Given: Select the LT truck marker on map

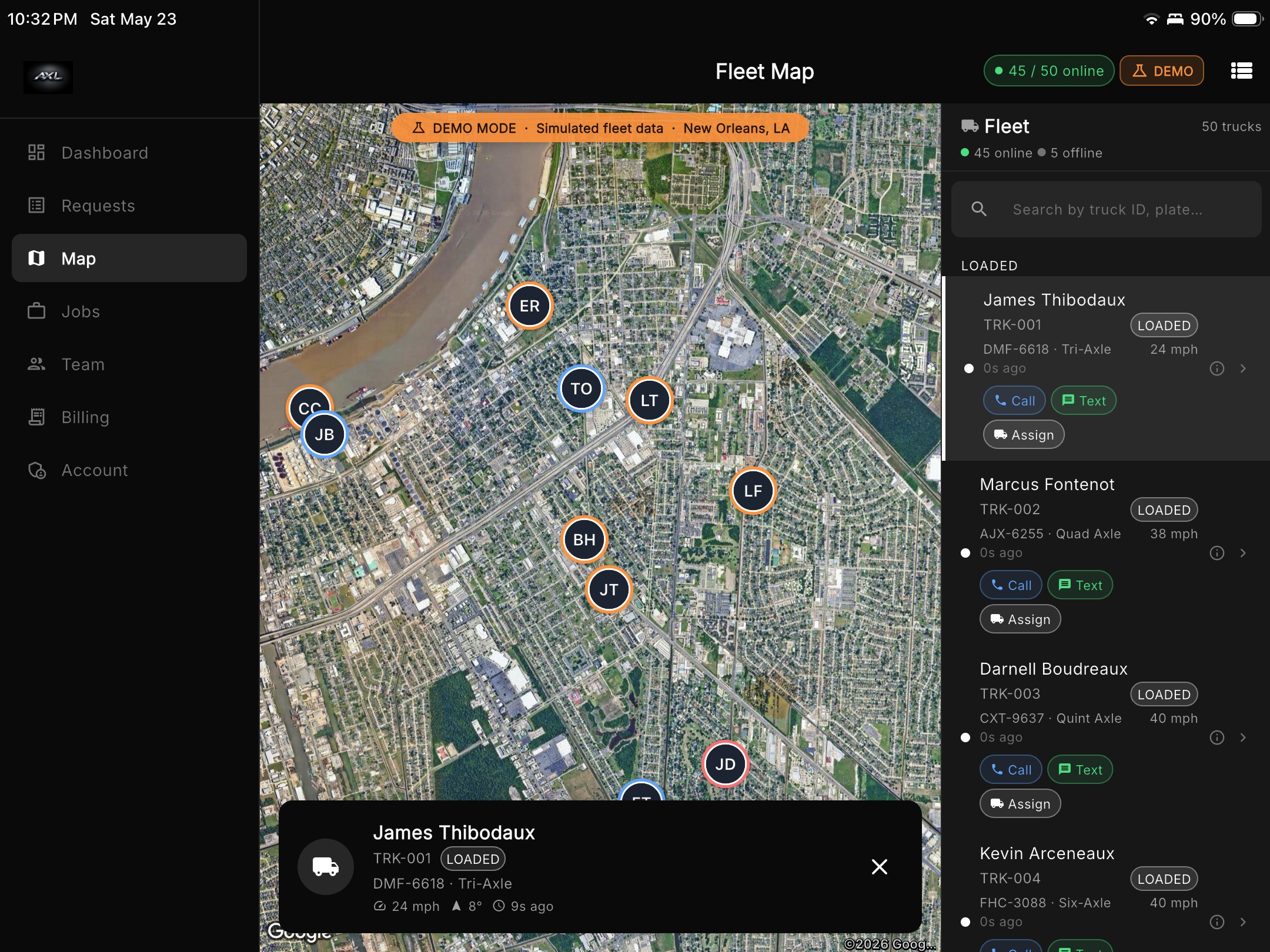Looking at the screenshot, I should [649, 401].
